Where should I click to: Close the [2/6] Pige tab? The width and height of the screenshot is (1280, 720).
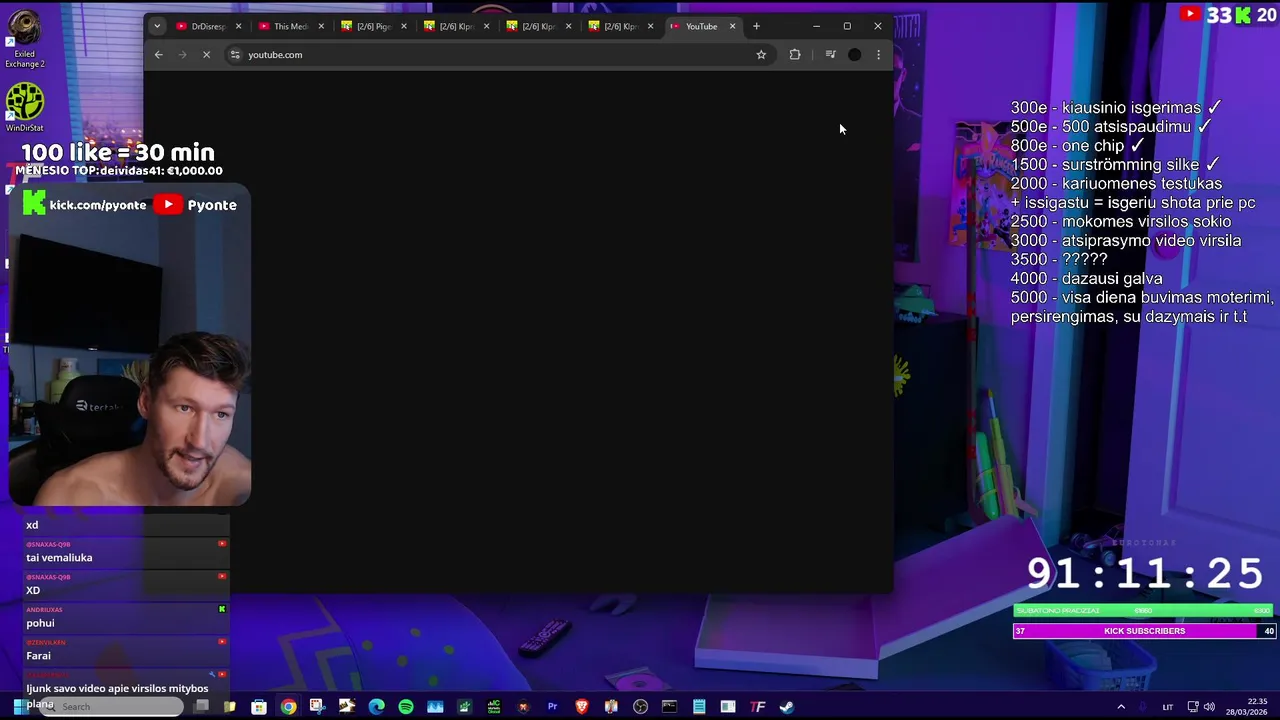click(x=403, y=26)
